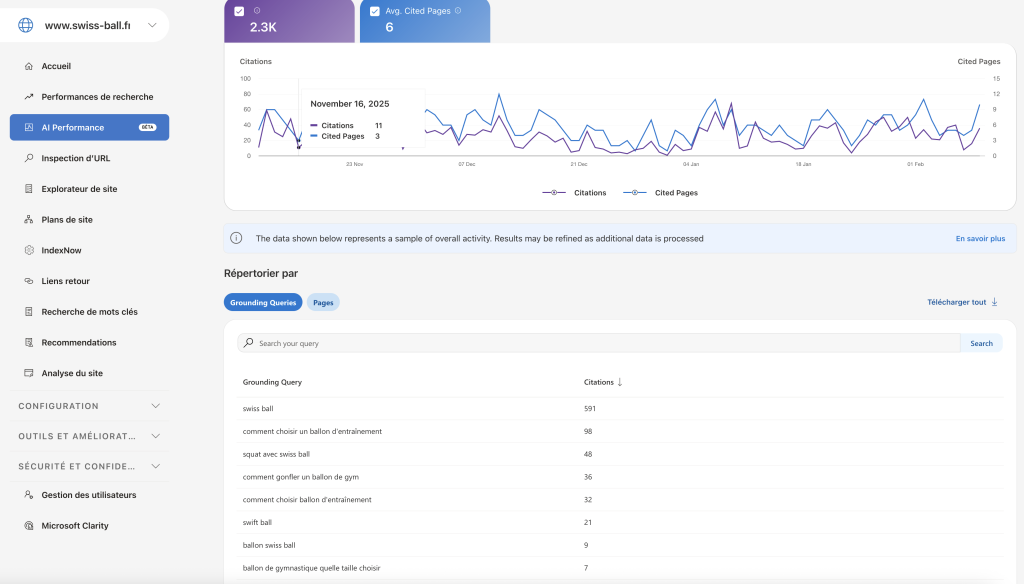Click the Inspection d'URL search icon
The image size is (1024, 584).
pos(29,158)
